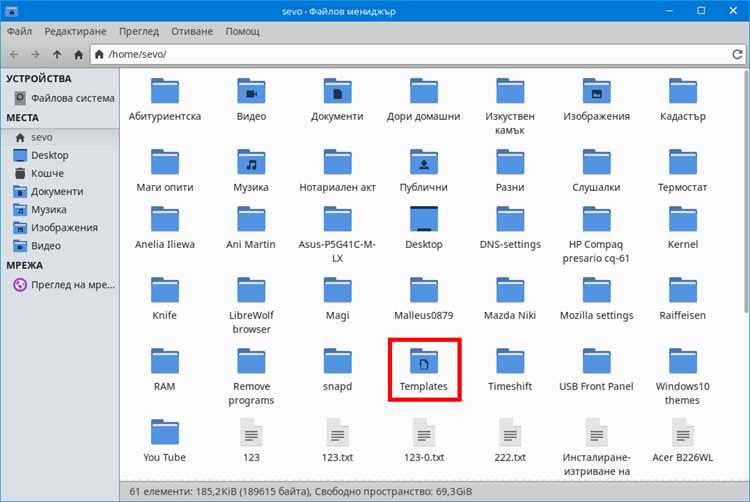
Task: Open home folder from toolbar home icon
Action: point(78,55)
